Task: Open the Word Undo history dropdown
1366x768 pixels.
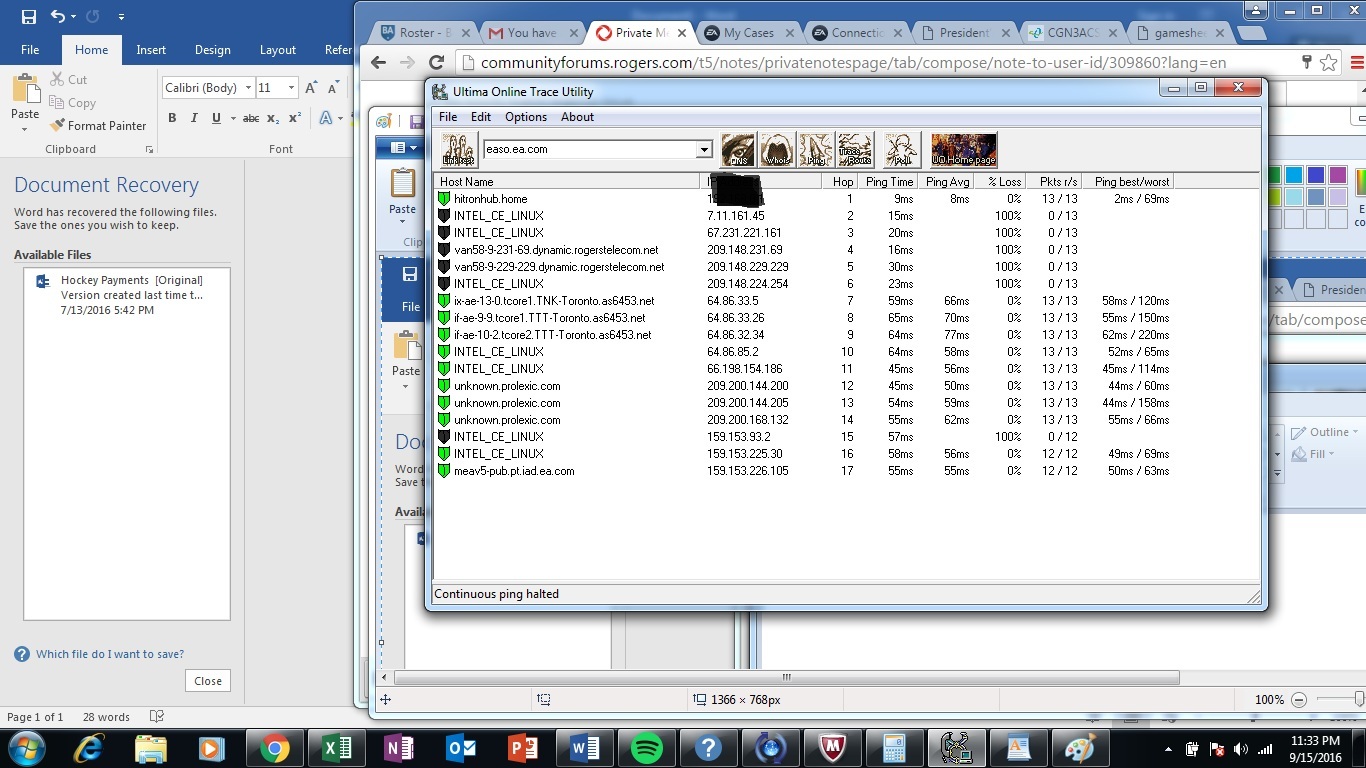Action: [74, 17]
